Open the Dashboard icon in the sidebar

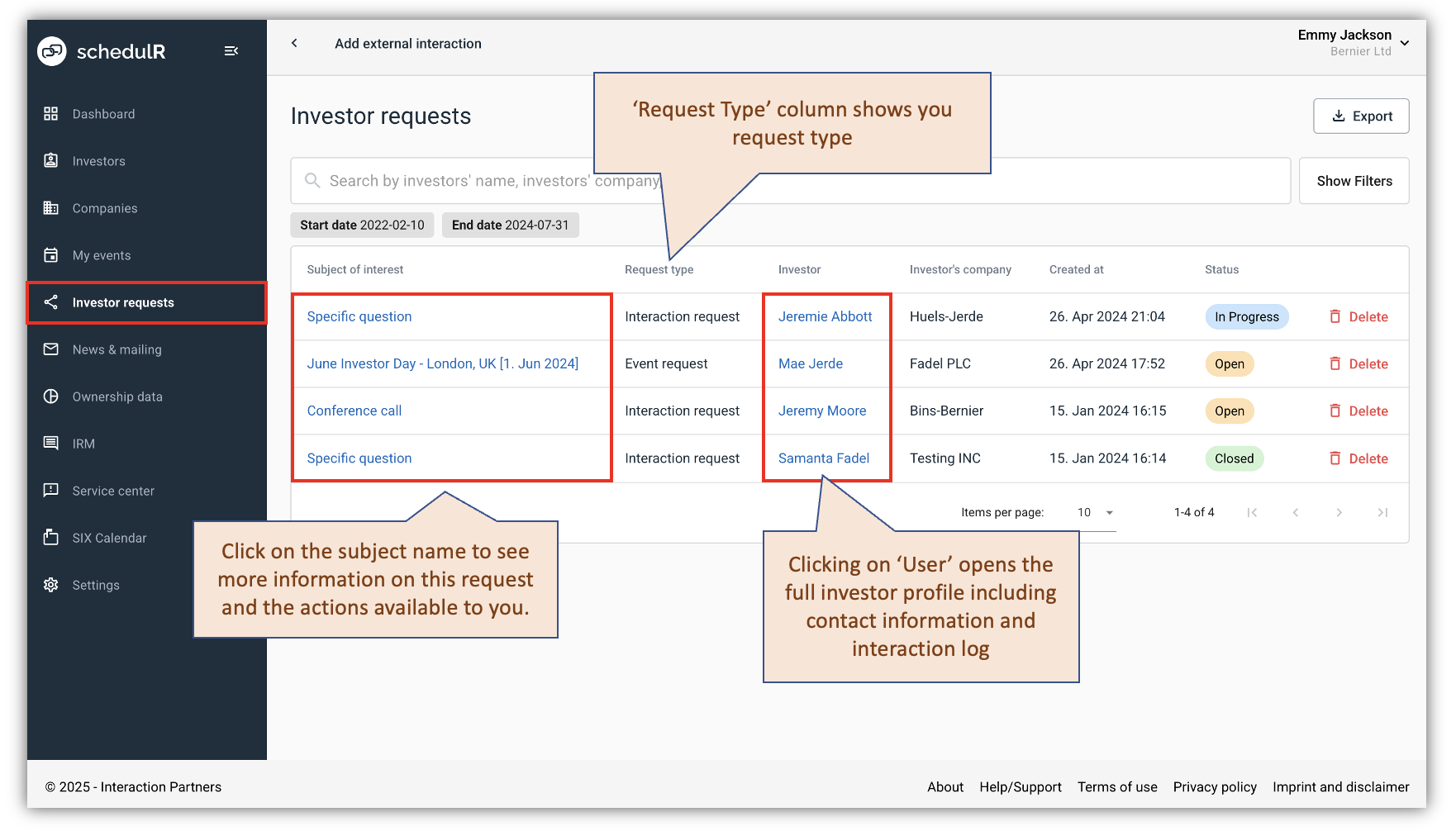click(51, 113)
